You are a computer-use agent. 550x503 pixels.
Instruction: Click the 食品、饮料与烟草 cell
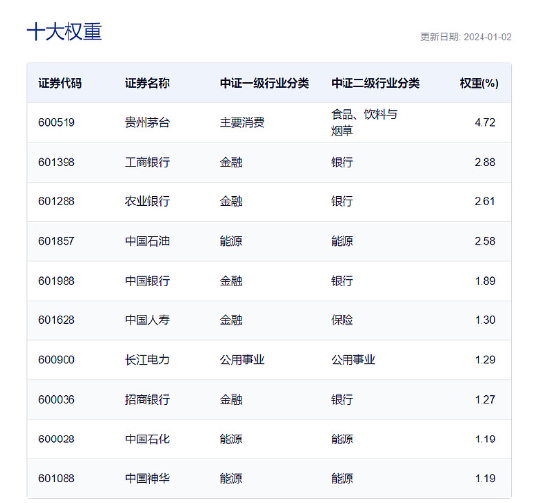(364, 122)
